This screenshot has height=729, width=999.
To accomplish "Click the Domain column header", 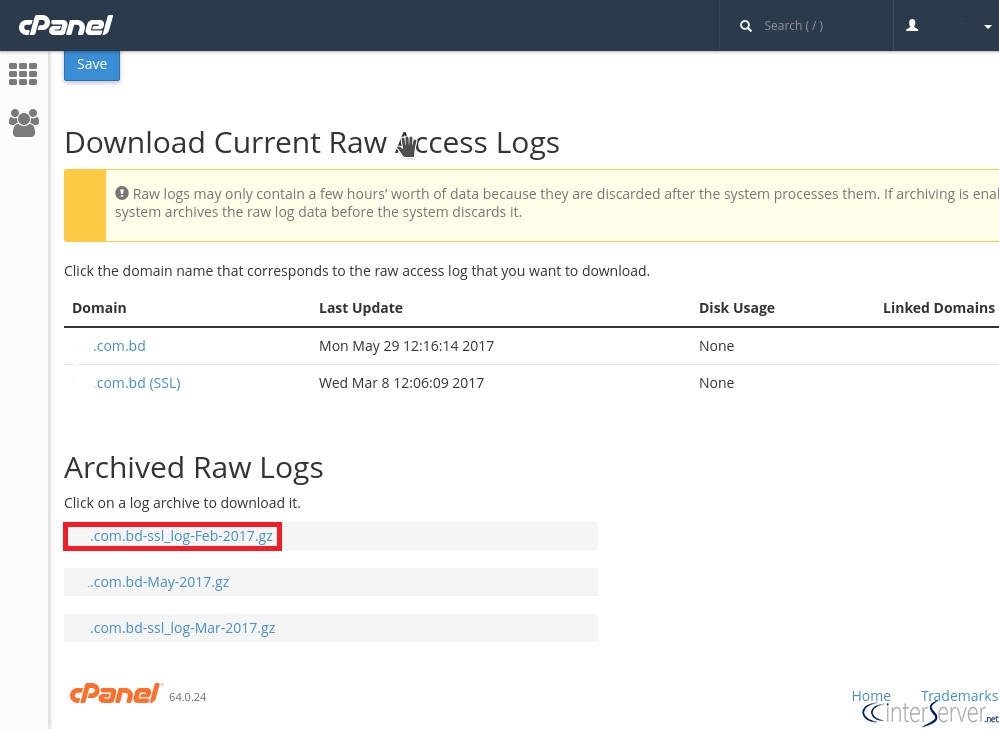I will point(99,308).
